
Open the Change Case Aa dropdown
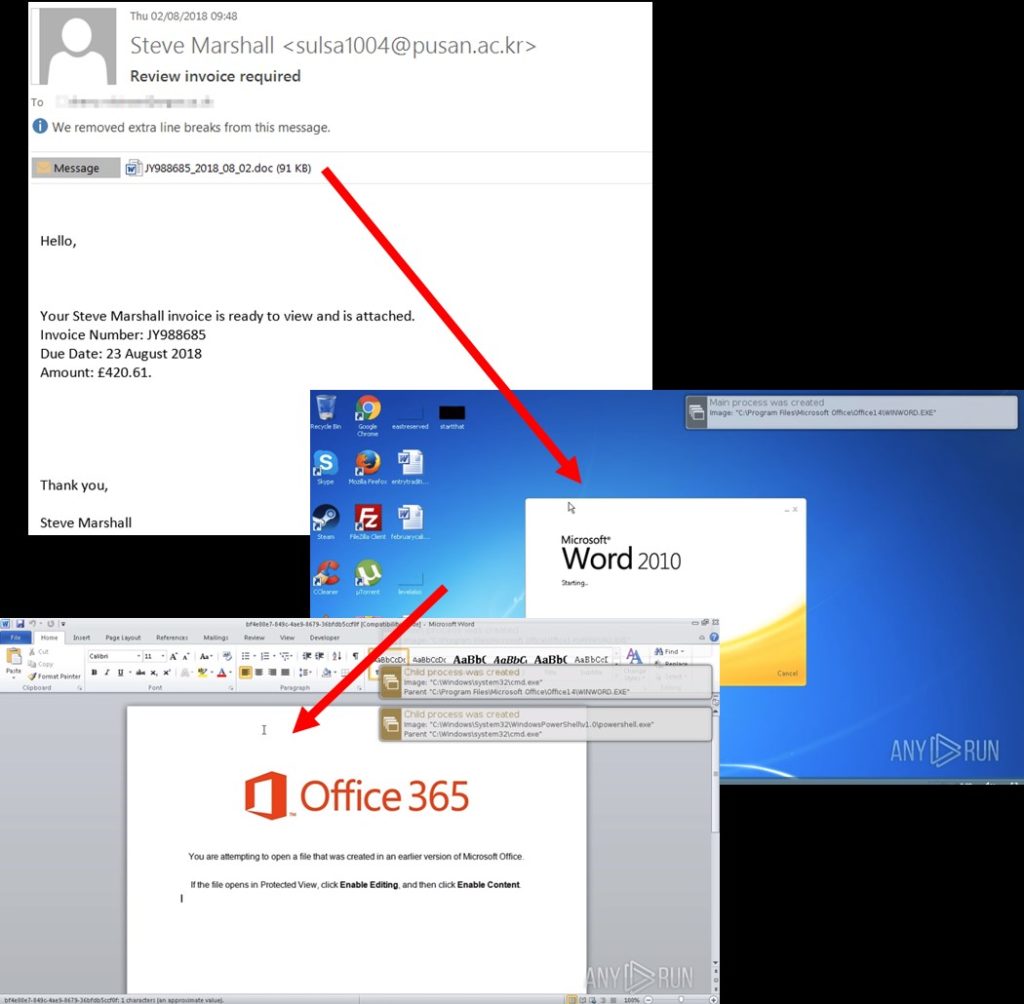click(206, 656)
